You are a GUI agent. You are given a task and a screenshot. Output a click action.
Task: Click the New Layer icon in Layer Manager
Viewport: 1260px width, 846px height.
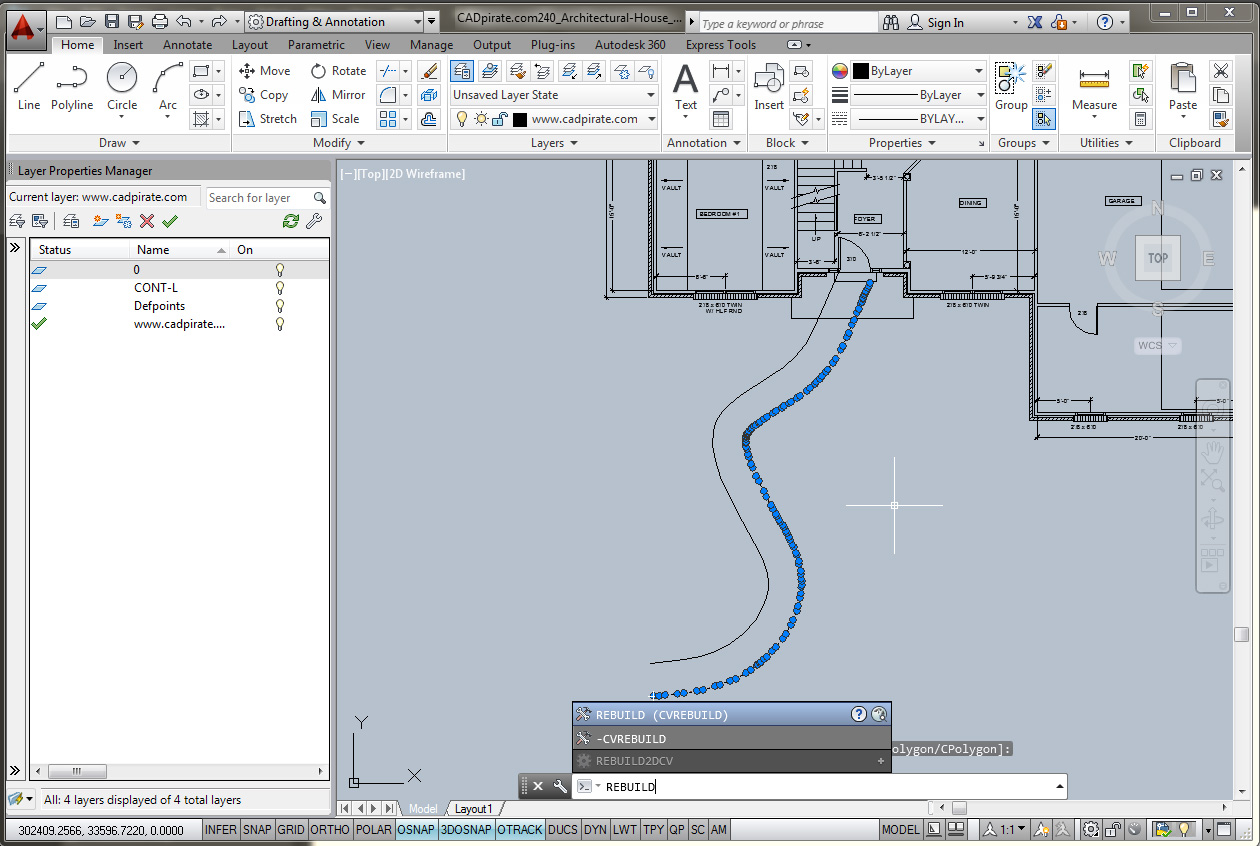click(x=99, y=221)
